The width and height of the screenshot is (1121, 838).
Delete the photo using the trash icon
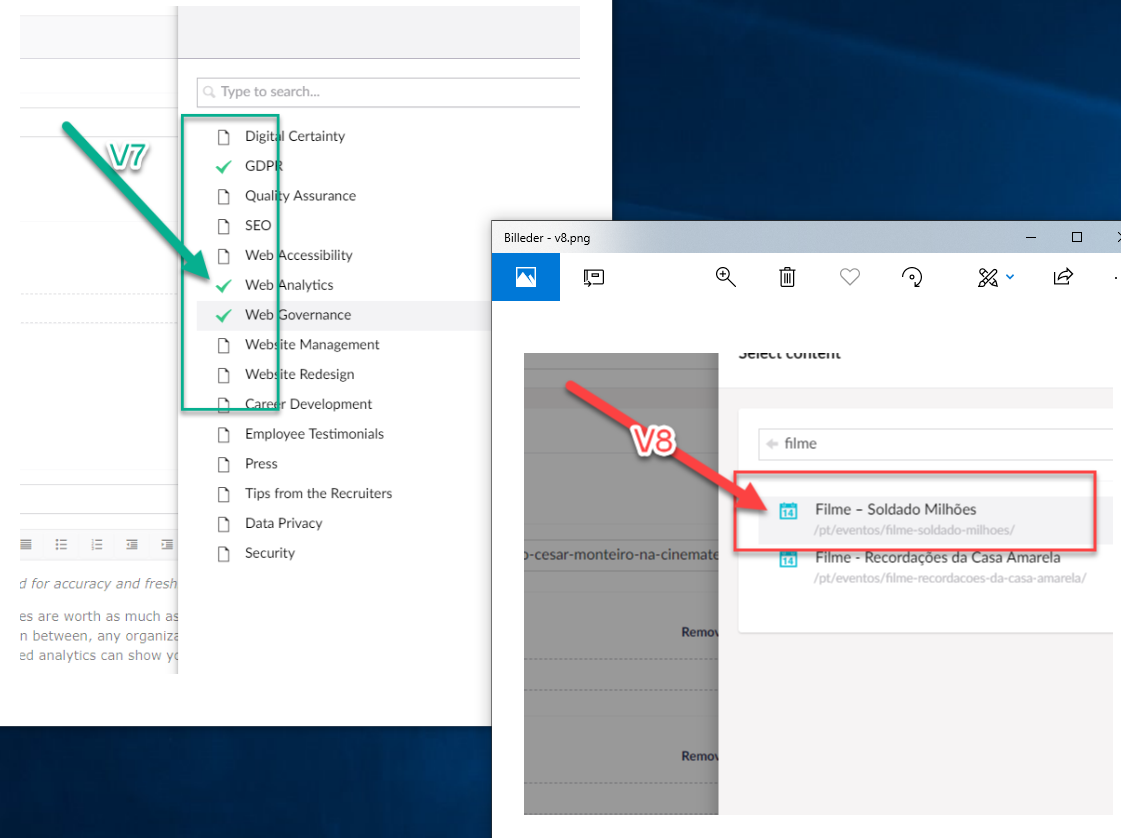tap(787, 277)
